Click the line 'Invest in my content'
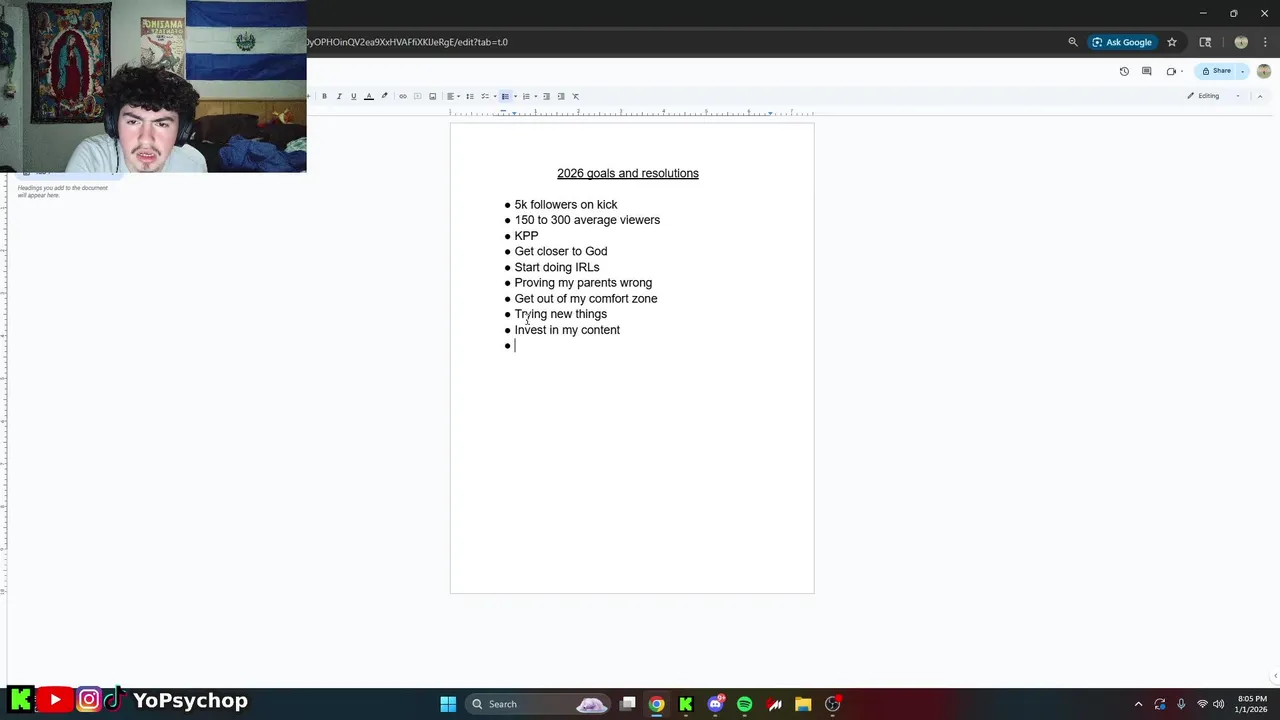Image resolution: width=1280 pixels, height=720 pixels. point(567,330)
